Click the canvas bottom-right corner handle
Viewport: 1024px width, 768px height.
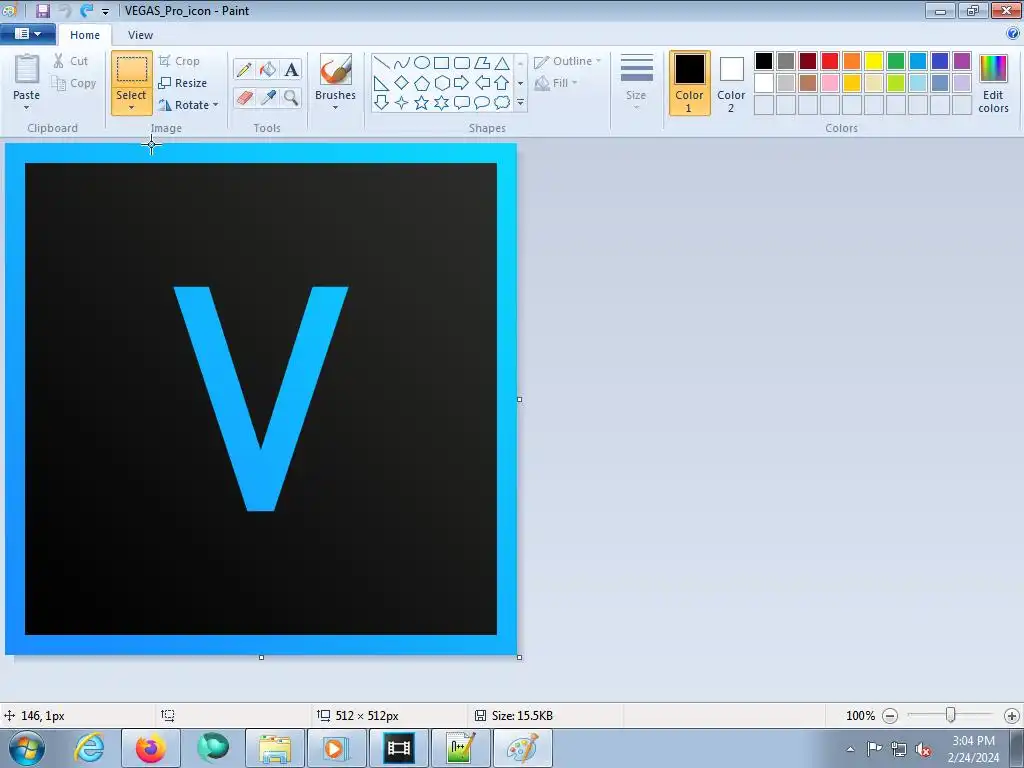pyautogui.click(x=520, y=658)
